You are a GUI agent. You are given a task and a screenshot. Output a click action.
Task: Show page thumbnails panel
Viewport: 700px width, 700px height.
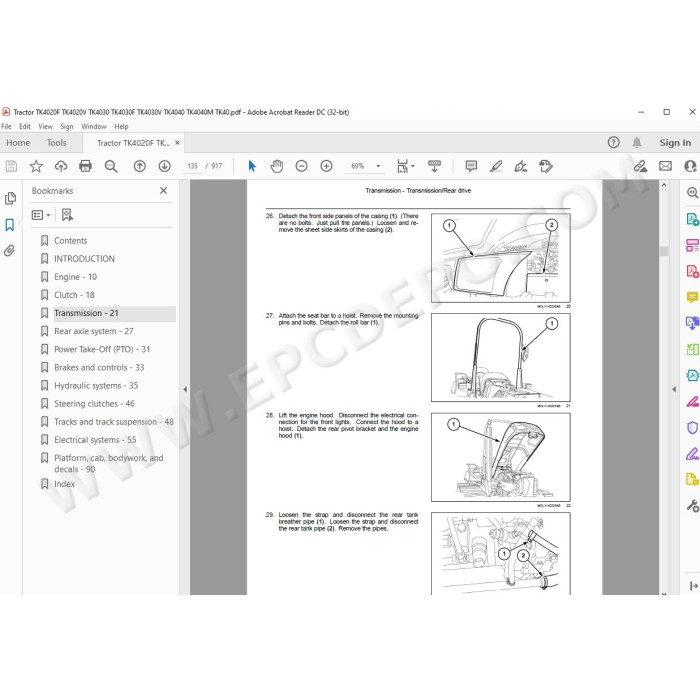tap(10, 199)
